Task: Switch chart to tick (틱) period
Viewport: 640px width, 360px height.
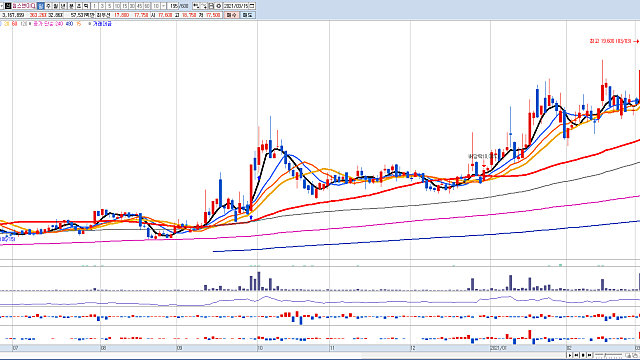Action: coord(86,6)
